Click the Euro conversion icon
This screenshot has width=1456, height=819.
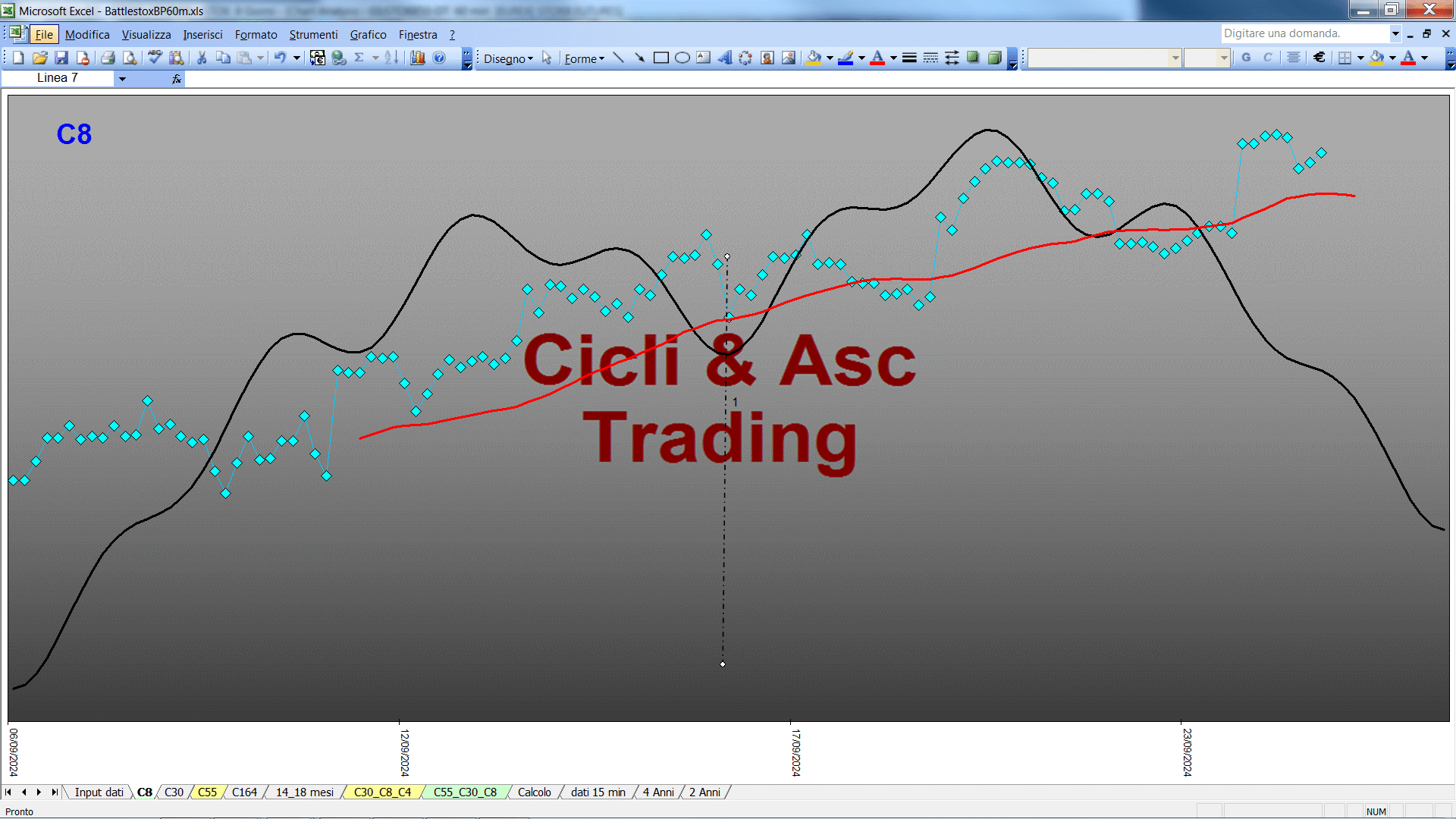click(x=318, y=58)
